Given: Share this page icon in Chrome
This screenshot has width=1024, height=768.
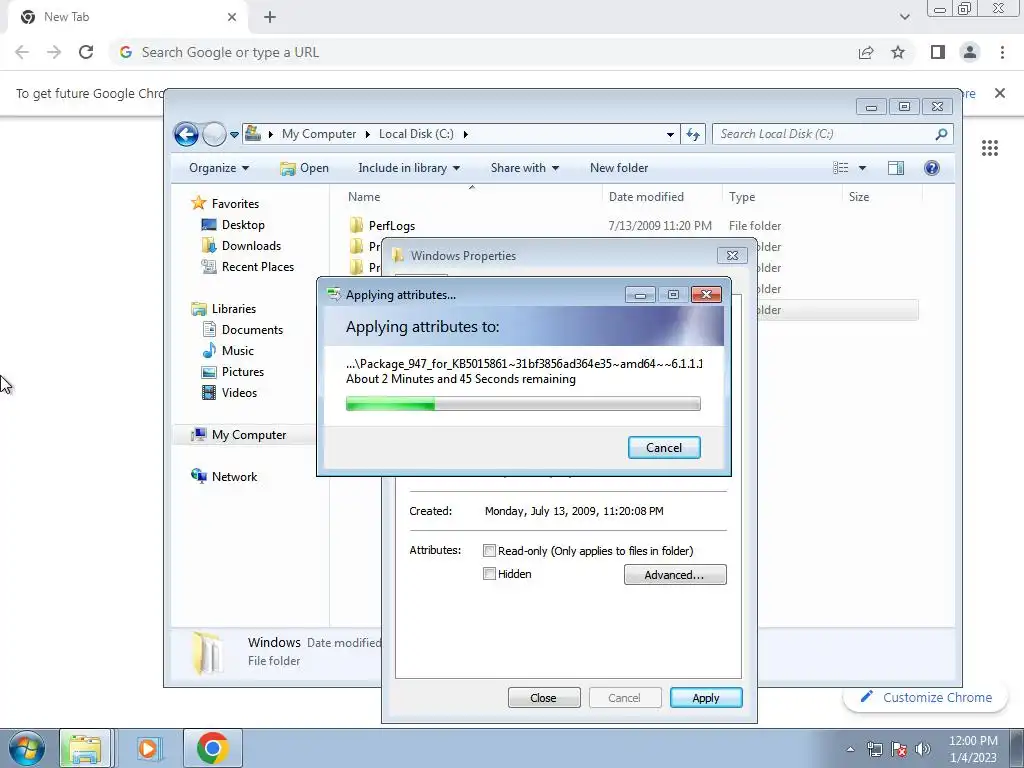Looking at the screenshot, I should tap(866, 52).
